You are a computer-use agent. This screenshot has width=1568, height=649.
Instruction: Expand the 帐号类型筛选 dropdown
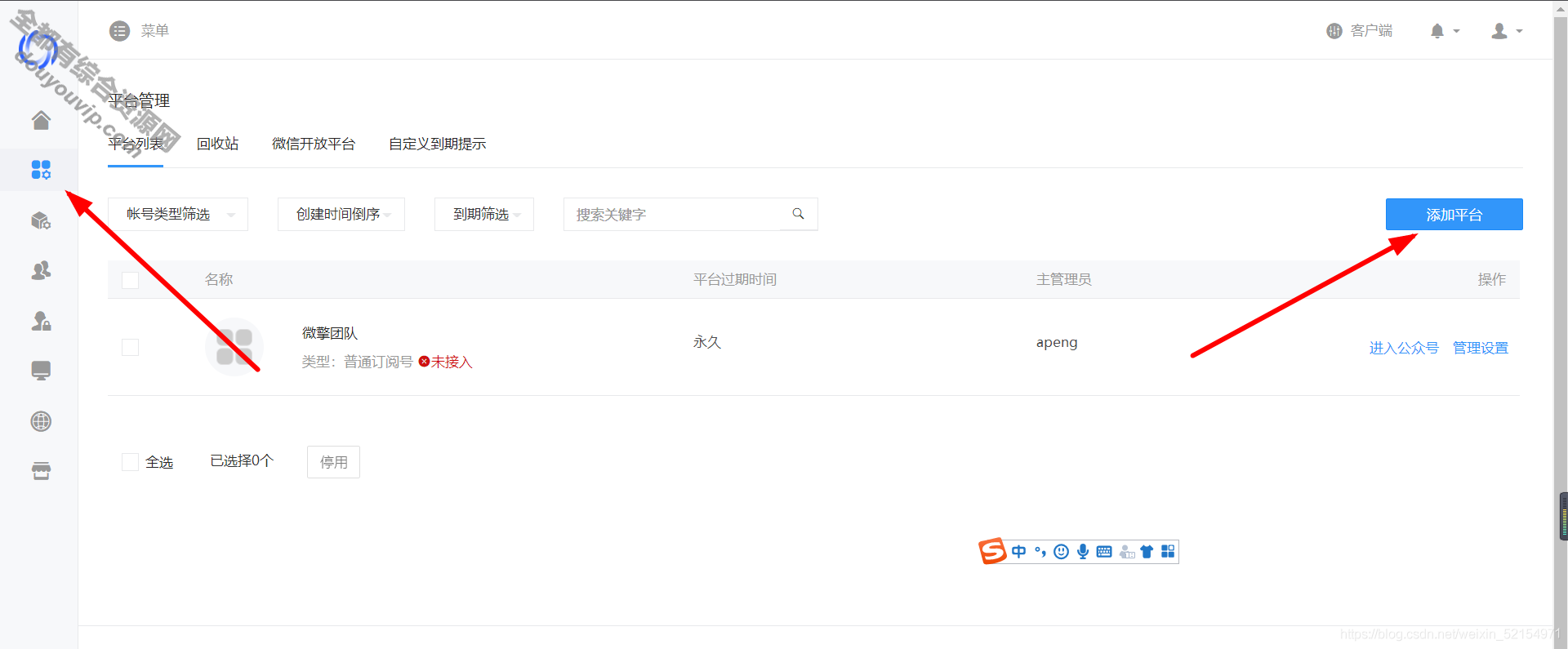[x=178, y=214]
